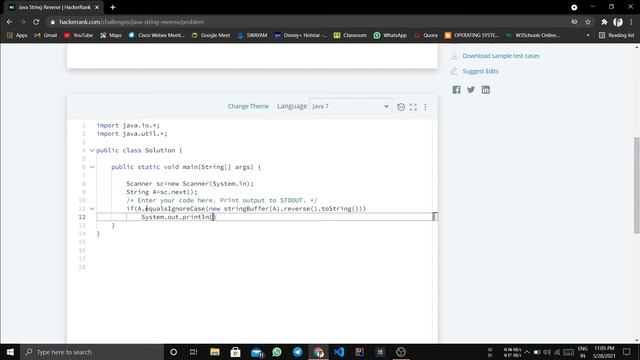Toggle the editor fullscreen icon
The image size is (640, 360).
tap(413, 107)
